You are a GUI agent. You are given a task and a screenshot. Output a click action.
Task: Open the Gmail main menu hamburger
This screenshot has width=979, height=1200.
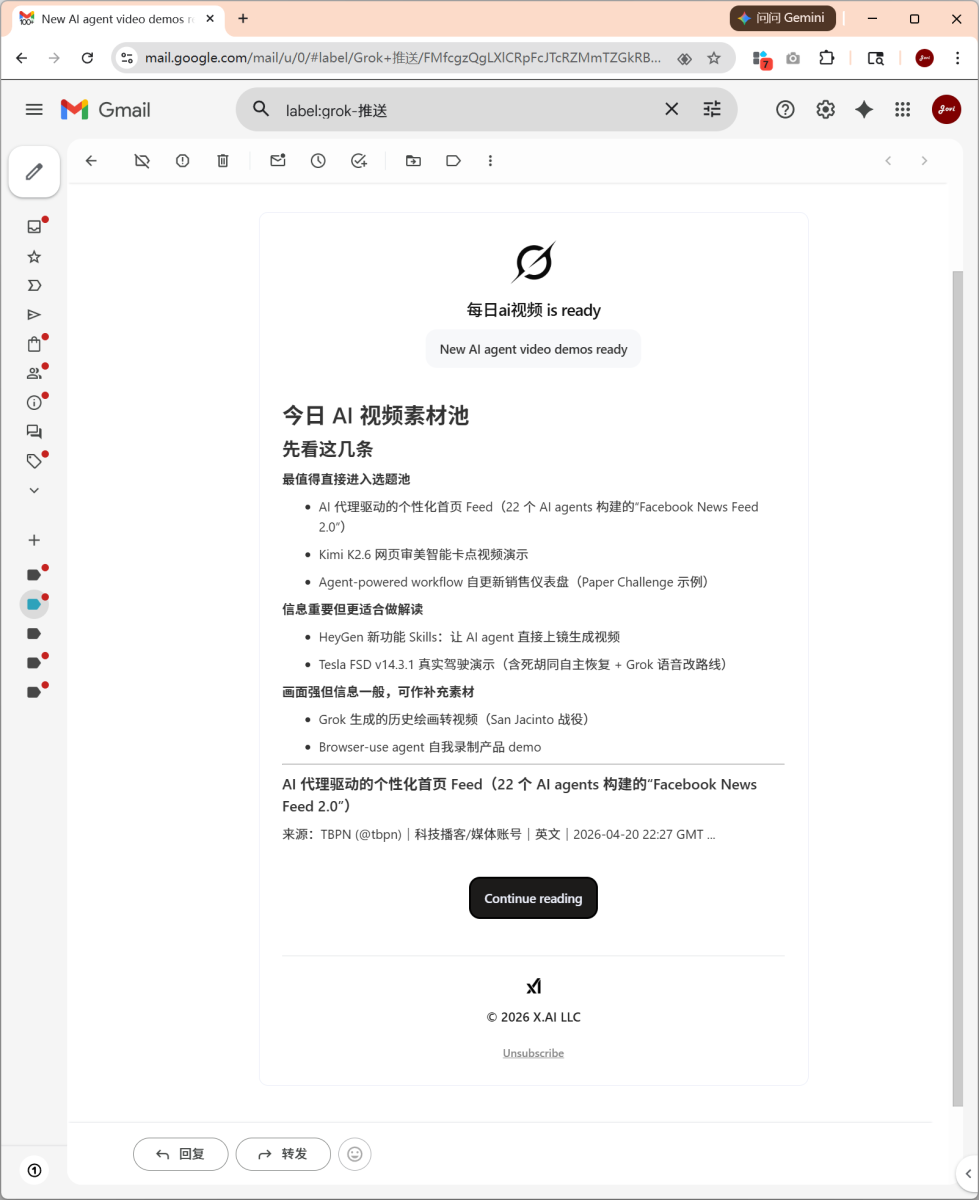click(34, 109)
